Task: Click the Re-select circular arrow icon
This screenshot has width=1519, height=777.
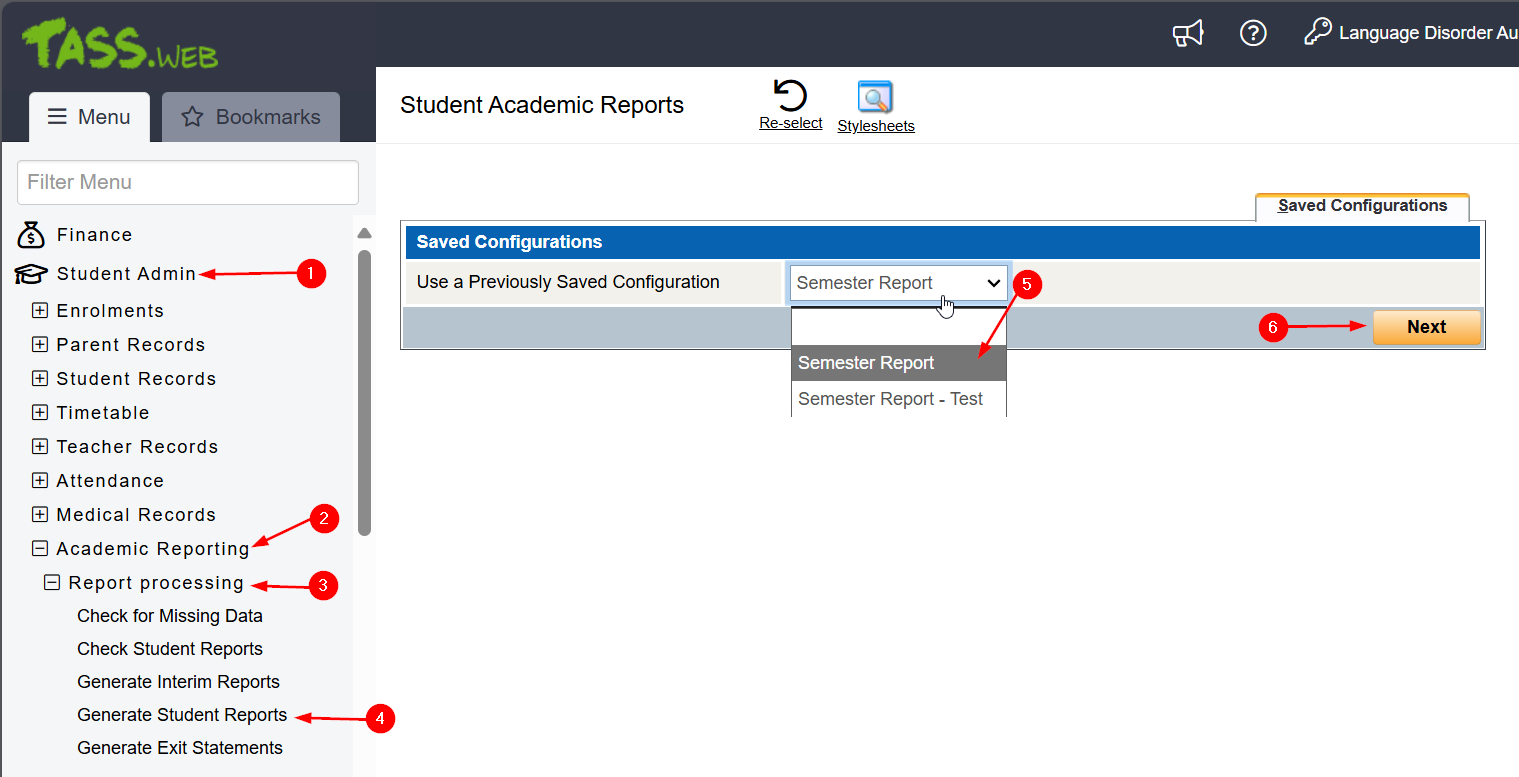Action: click(790, 97)
